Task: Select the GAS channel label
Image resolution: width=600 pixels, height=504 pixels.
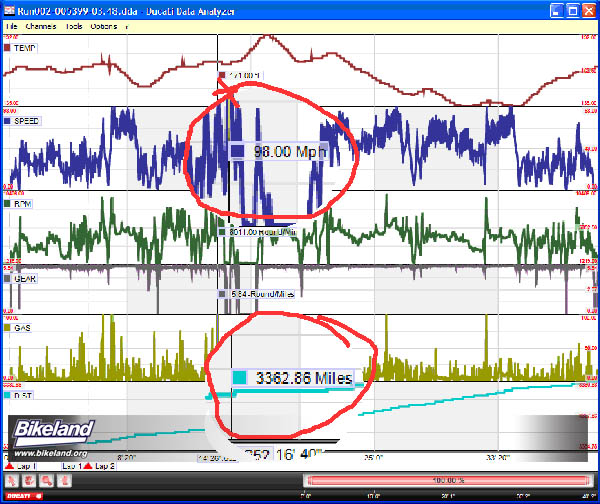Action: tap(24, 327)
